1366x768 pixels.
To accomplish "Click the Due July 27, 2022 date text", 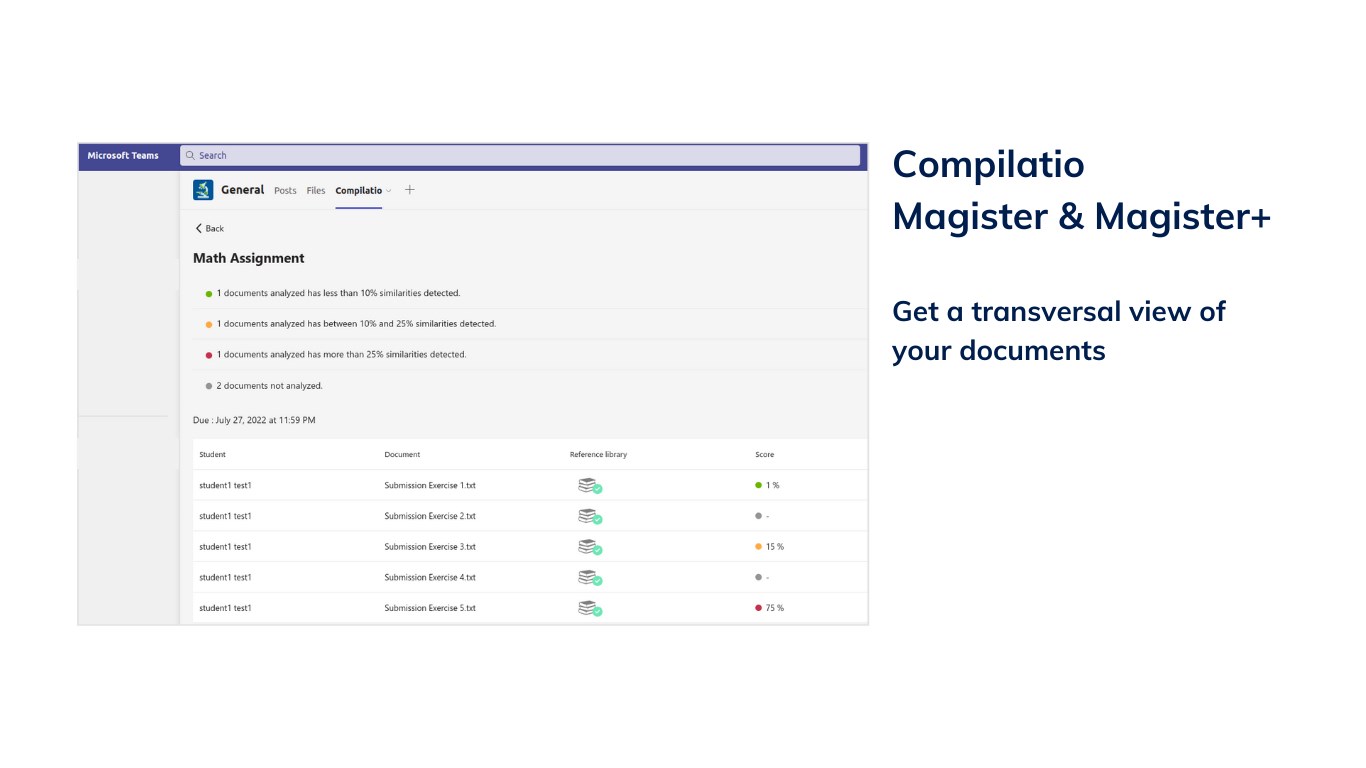I will point(254,421).
